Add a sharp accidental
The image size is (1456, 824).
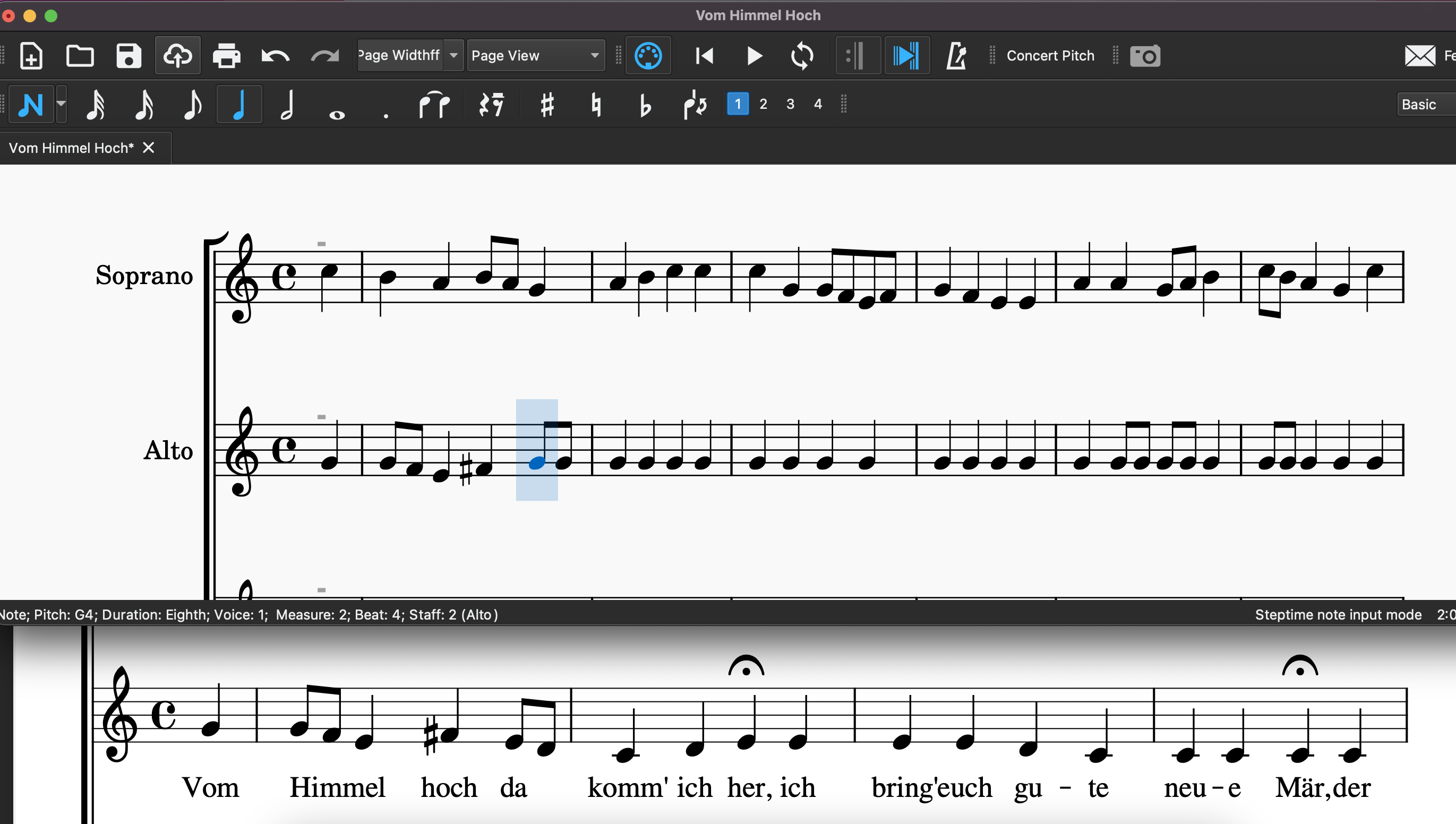tap(546, 105)
